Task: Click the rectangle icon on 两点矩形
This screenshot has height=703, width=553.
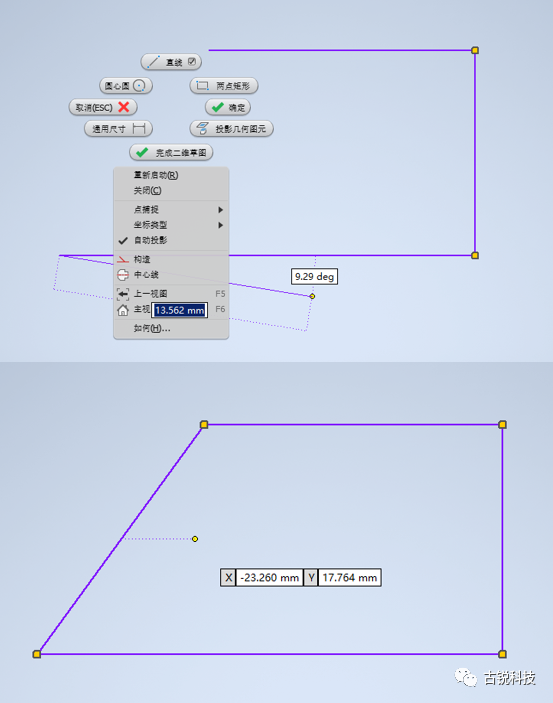Action: 203,85
